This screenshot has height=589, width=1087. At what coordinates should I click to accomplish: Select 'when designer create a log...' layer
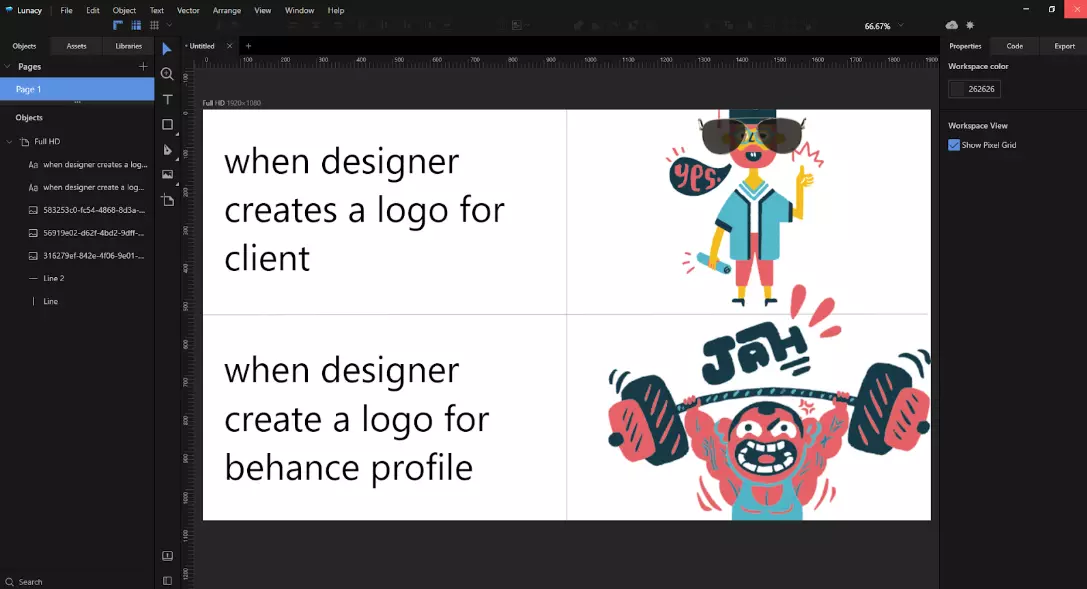click(77, 187)
